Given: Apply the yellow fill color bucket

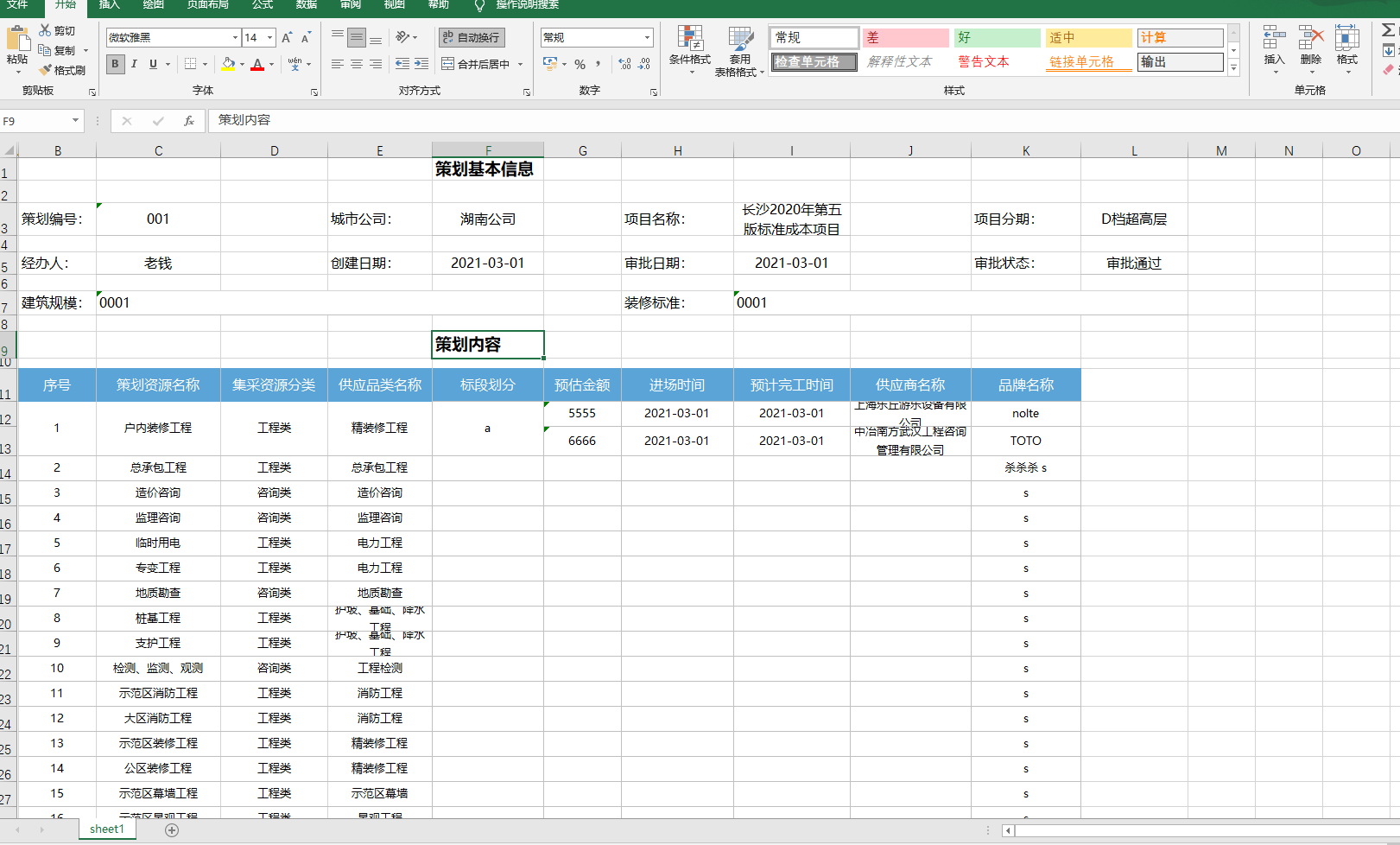Looking at the screenshot, I should pos(228,64).
